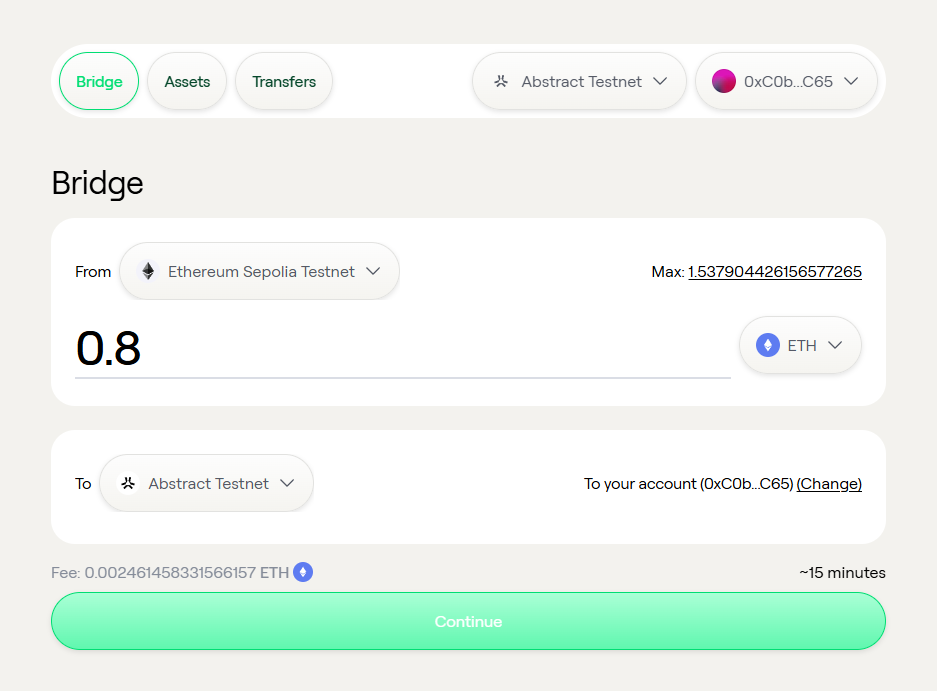This screenshot has height=691, width=937.
Task: Open the destination Abstract Testnet dropdown
Action: point(207,484)
